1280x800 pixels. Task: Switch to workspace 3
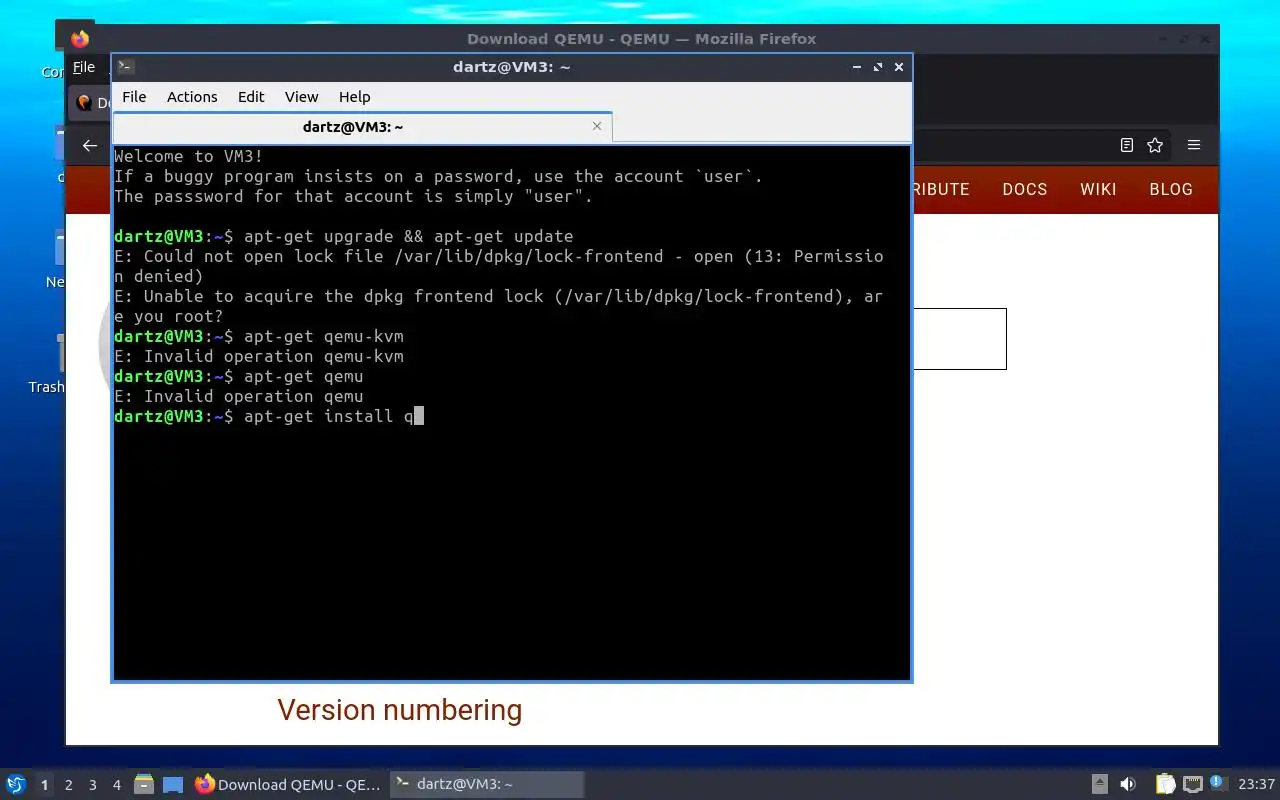[93, 785]
